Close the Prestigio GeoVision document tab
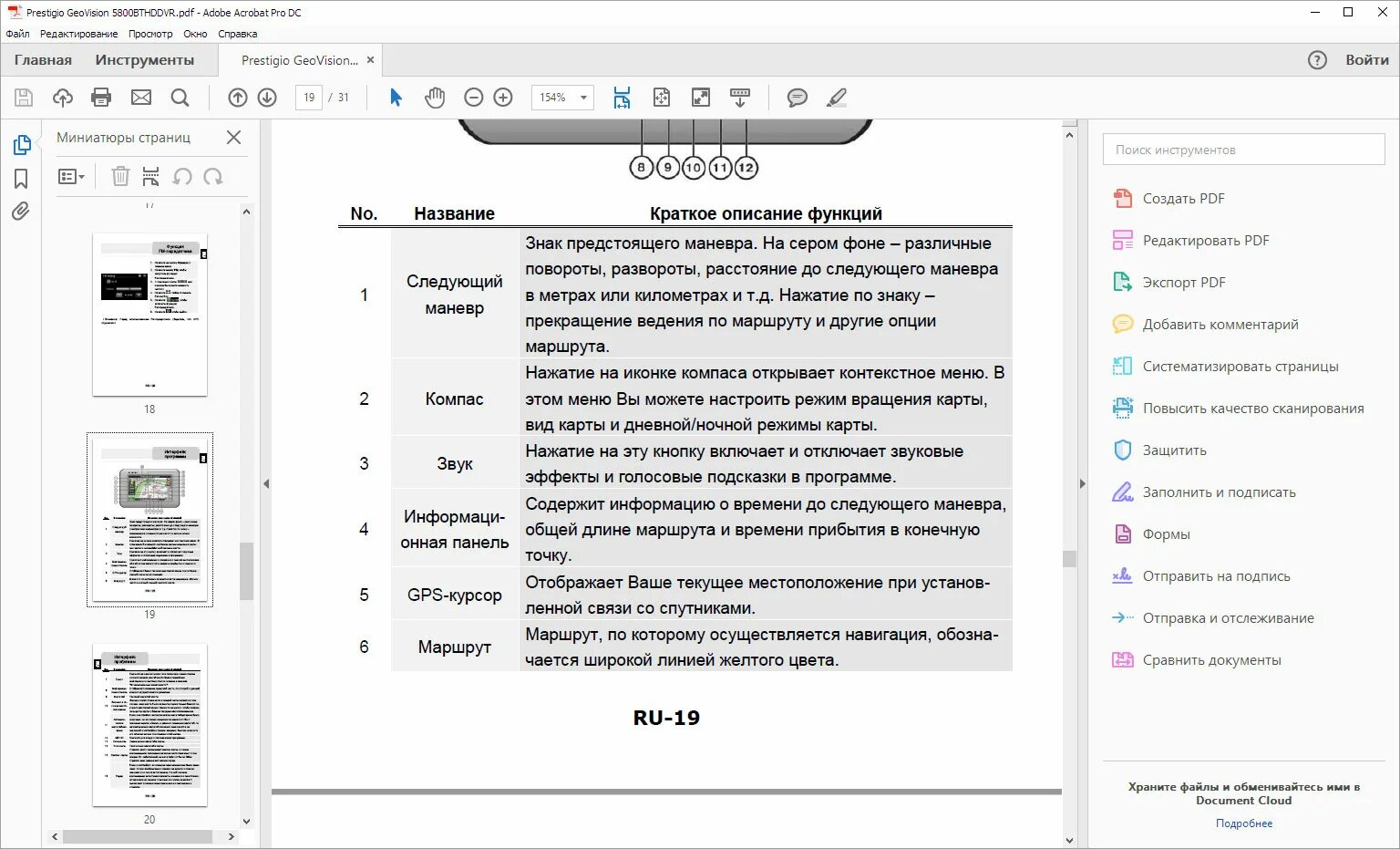The height and width of the screenshot is (849, 1400). tap(370, 60)
